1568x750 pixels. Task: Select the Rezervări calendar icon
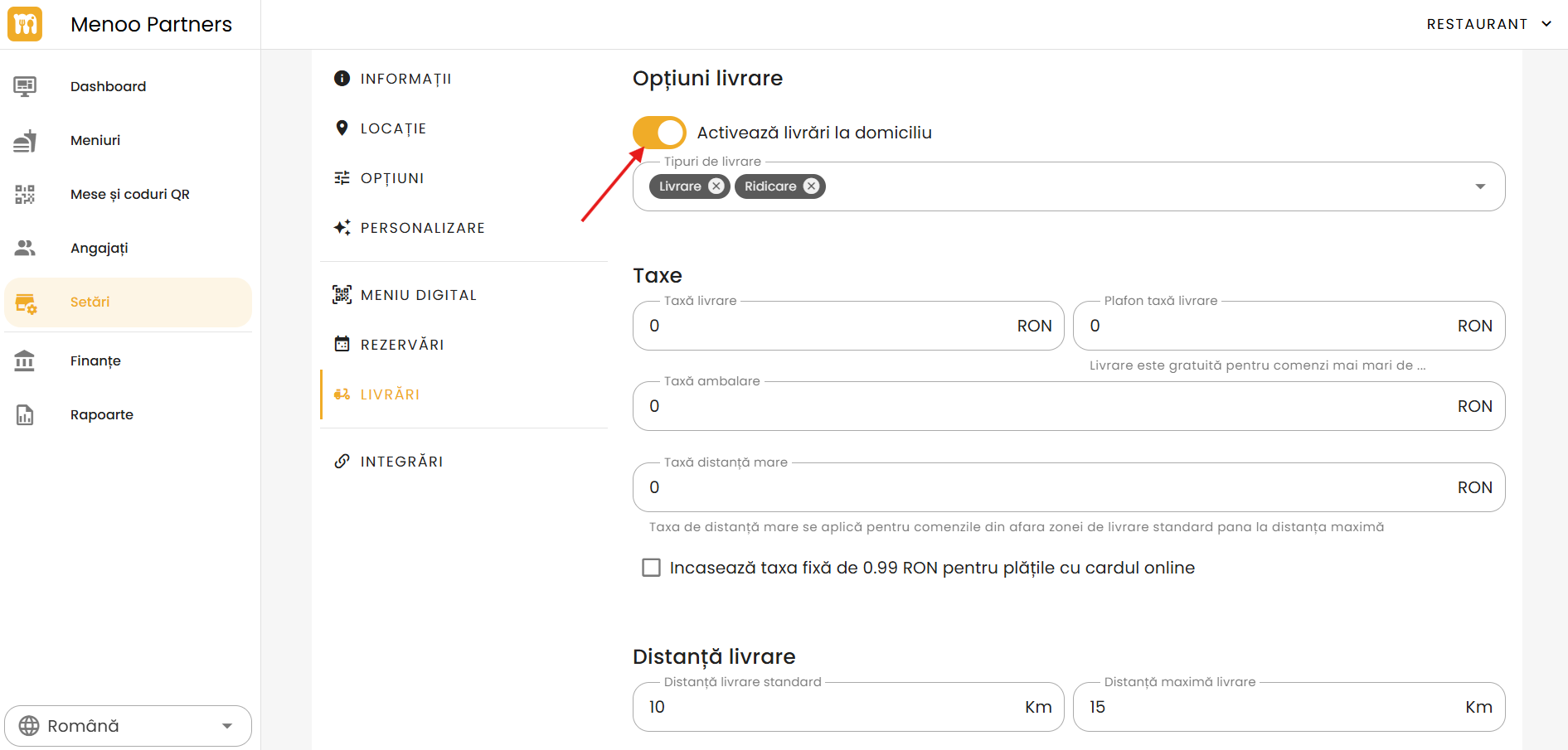pos(342,344)
